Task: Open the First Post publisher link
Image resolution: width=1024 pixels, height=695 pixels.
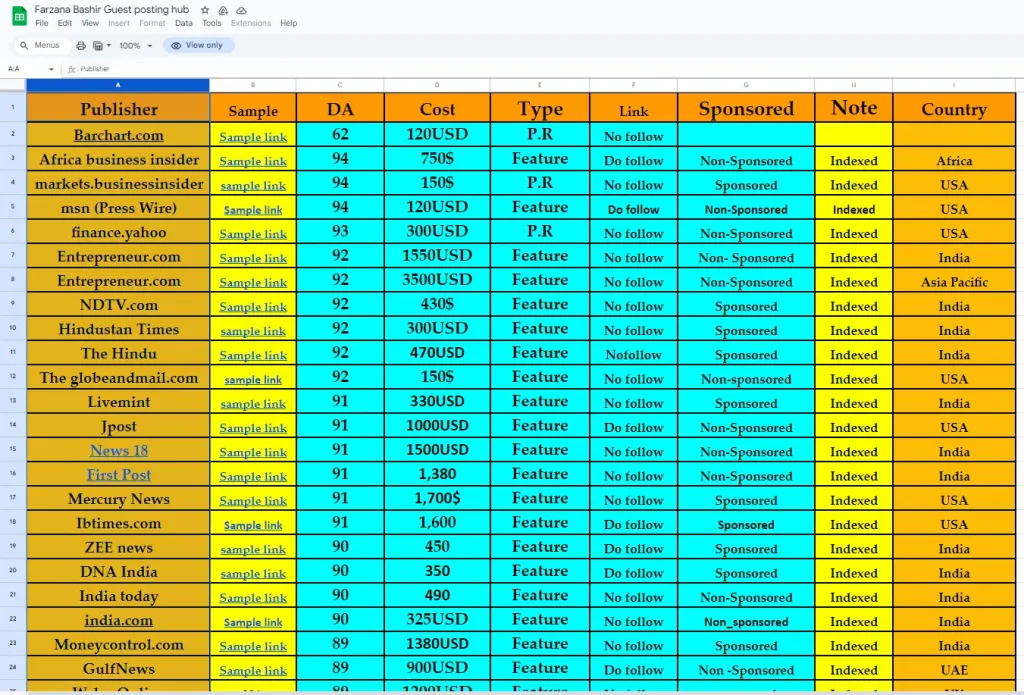Action: pos(119,475)
